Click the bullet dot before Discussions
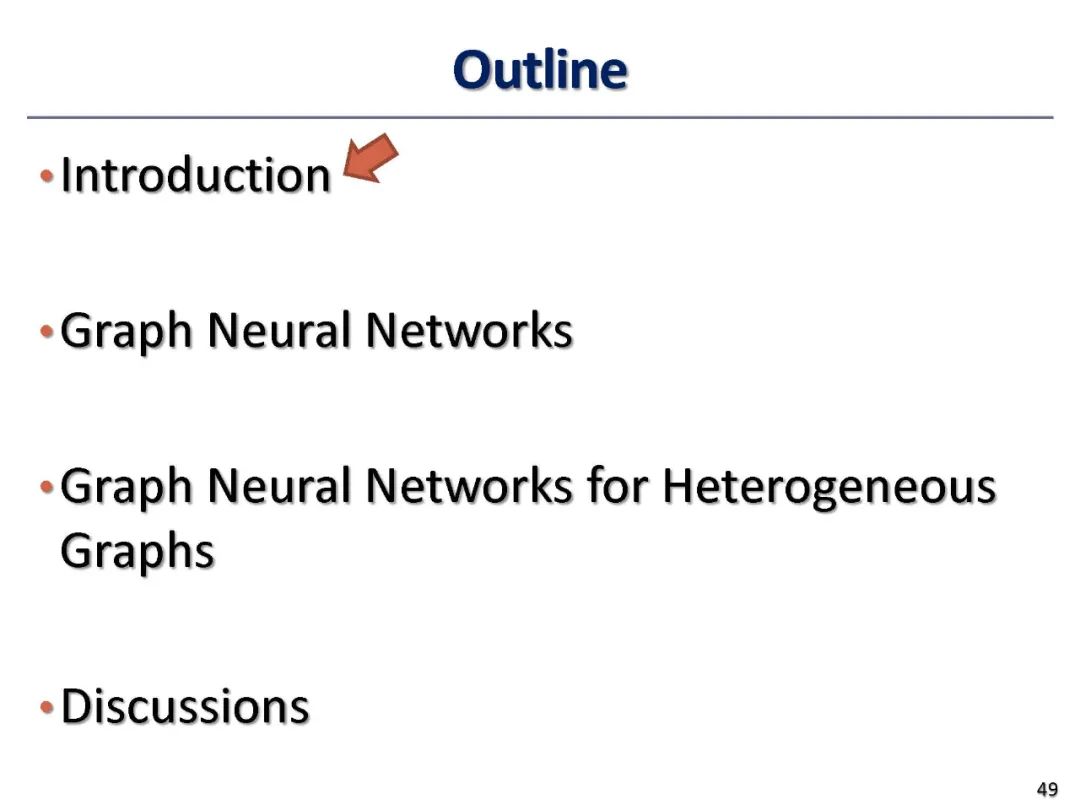 [x=46, y=708]
